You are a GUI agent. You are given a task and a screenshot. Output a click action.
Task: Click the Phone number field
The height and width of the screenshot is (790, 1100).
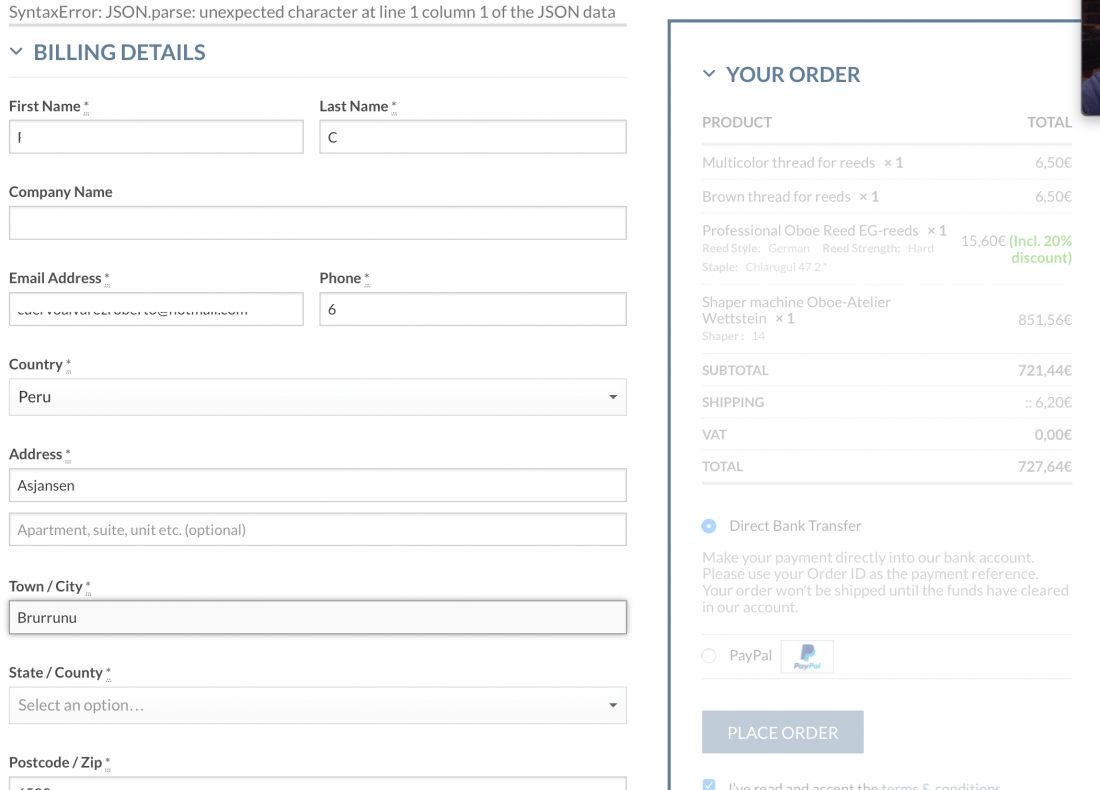click(473, 309)
